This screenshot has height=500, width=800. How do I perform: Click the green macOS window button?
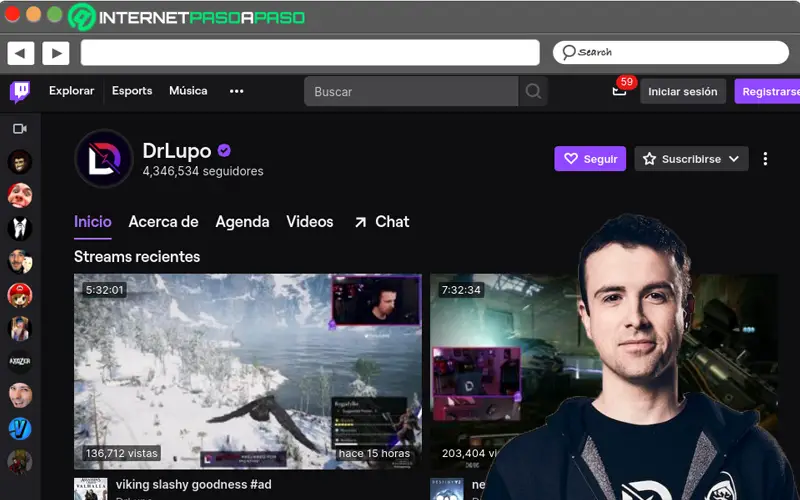coord(55,14)
